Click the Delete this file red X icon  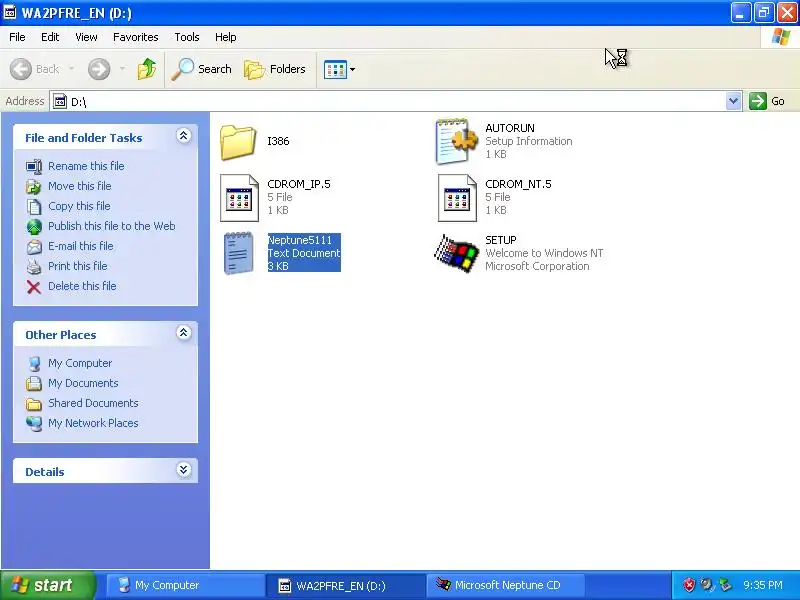coord(34,287)
